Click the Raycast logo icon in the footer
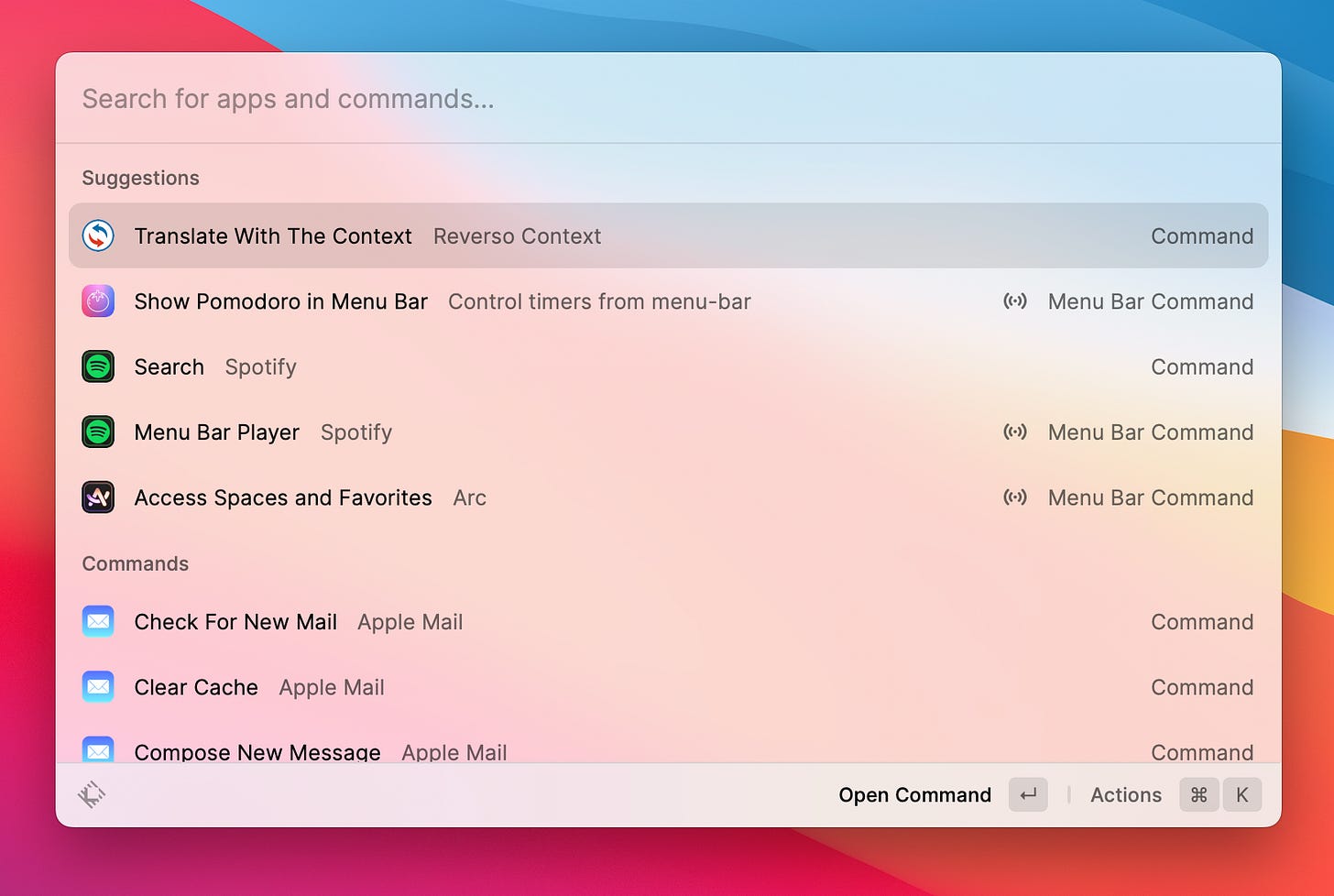 click(92, 794)
